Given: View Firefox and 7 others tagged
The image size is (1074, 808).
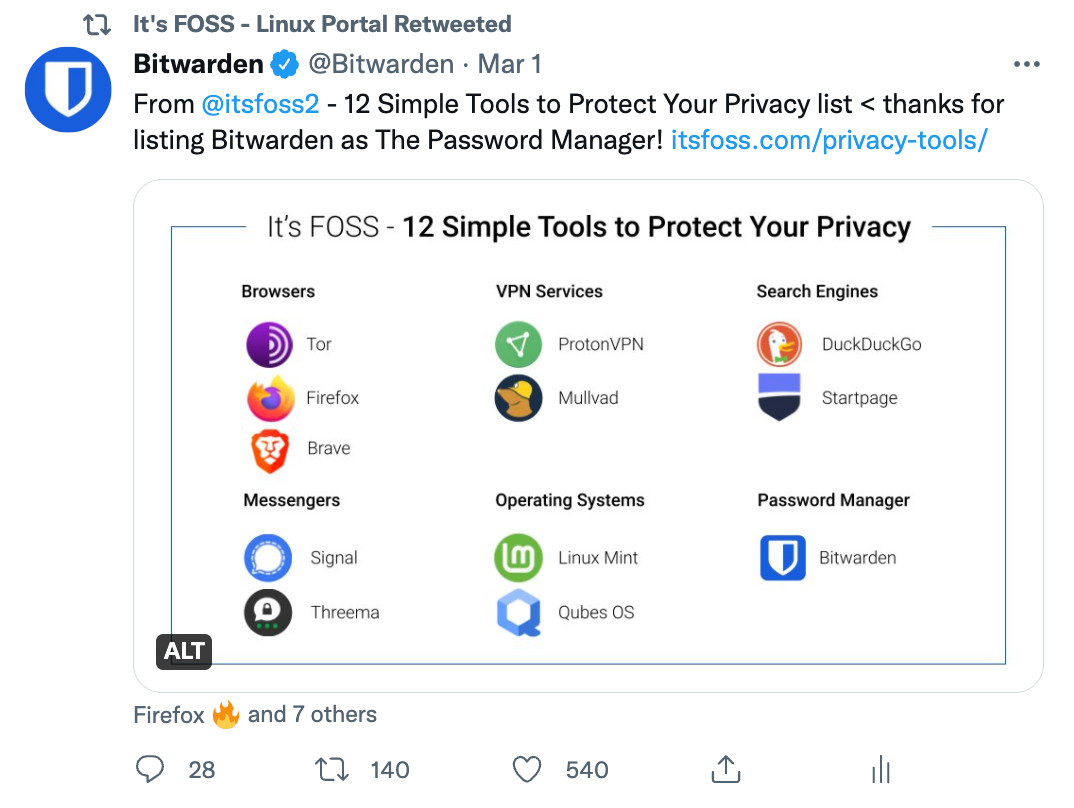Looking at the screenshot, I should pyautogui.click(x=255, y=714).
